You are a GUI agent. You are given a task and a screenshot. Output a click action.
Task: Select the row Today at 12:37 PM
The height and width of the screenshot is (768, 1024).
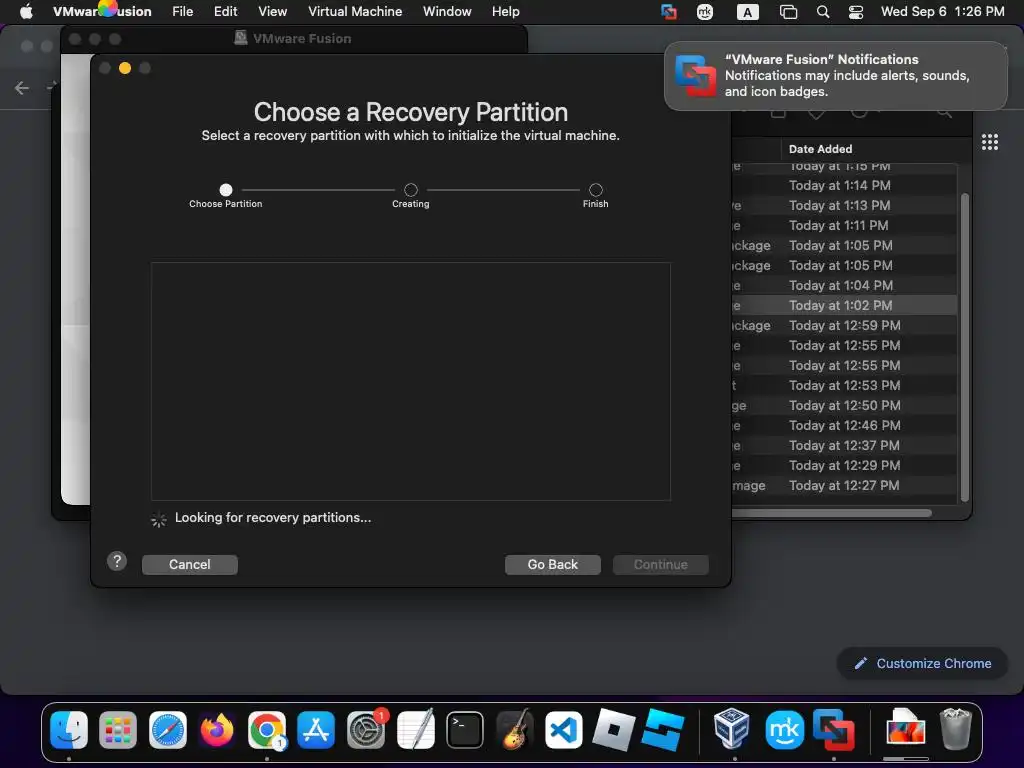click(x=844, y=445)
